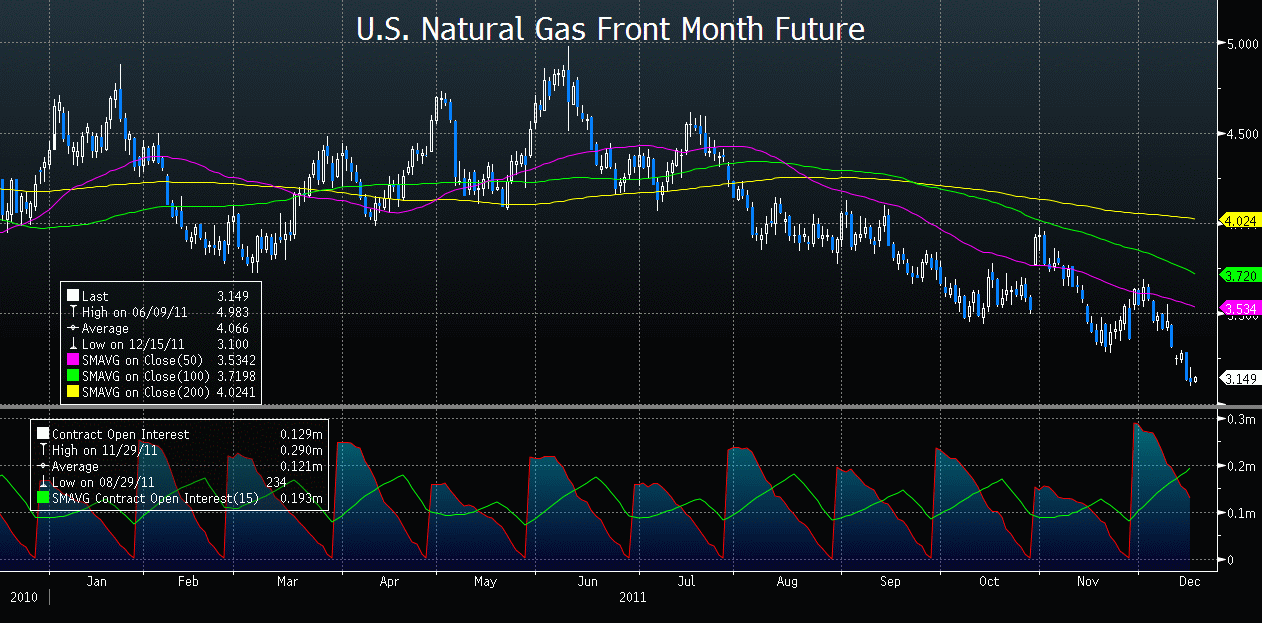Click the 3.720 green price axis tag
Image resolution: width=1262 pixels, height=623 pixels.
point(1239,274)
